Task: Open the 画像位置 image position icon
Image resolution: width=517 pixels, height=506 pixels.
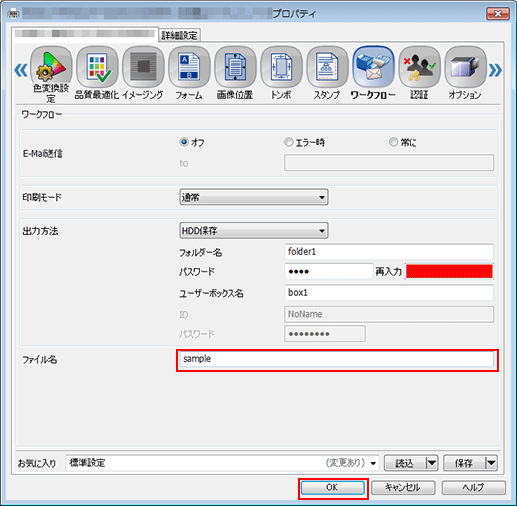Action: [x=235, y=67]
